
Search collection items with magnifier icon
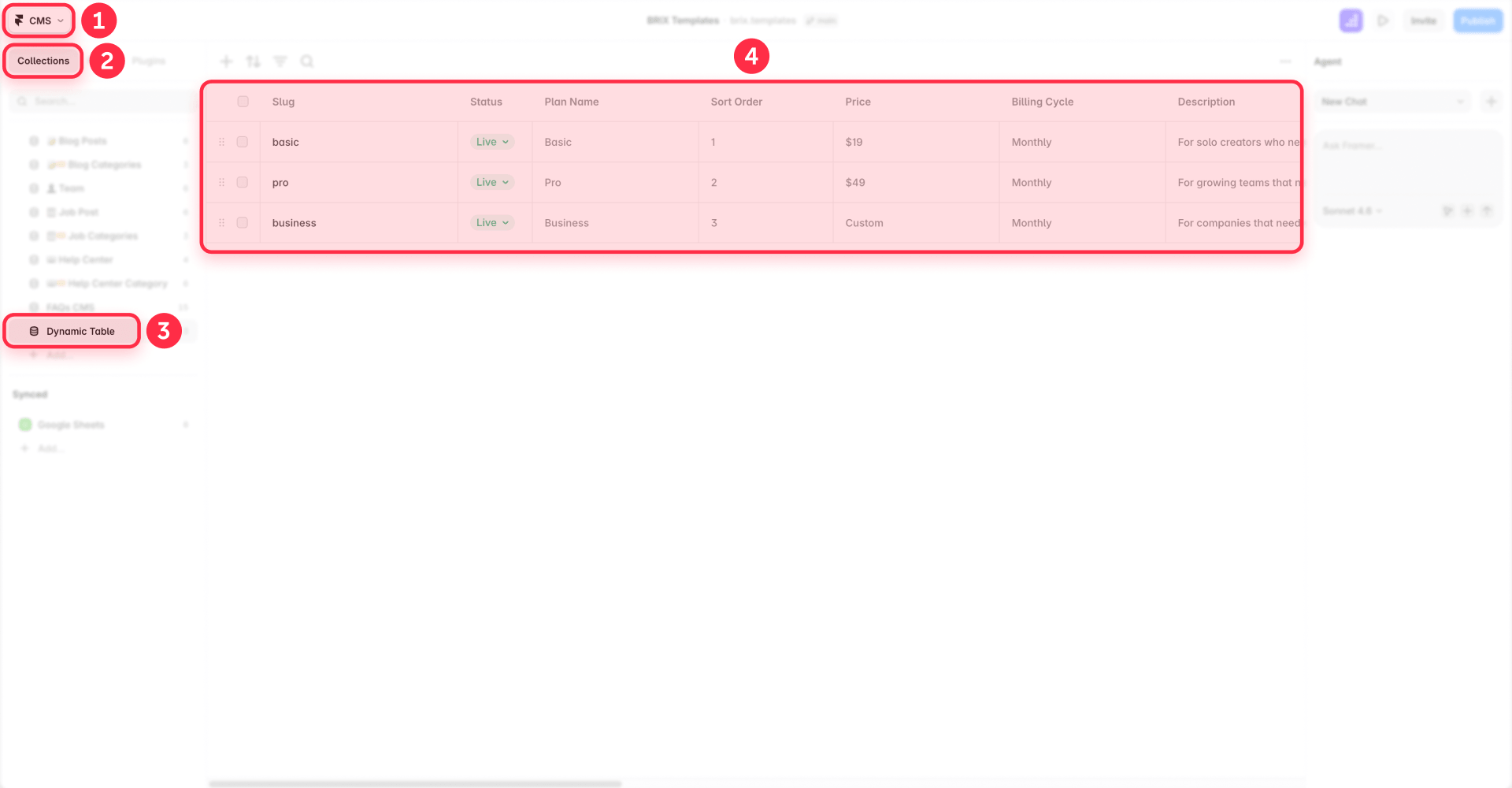pyautogui.click(x=307, y=61)
